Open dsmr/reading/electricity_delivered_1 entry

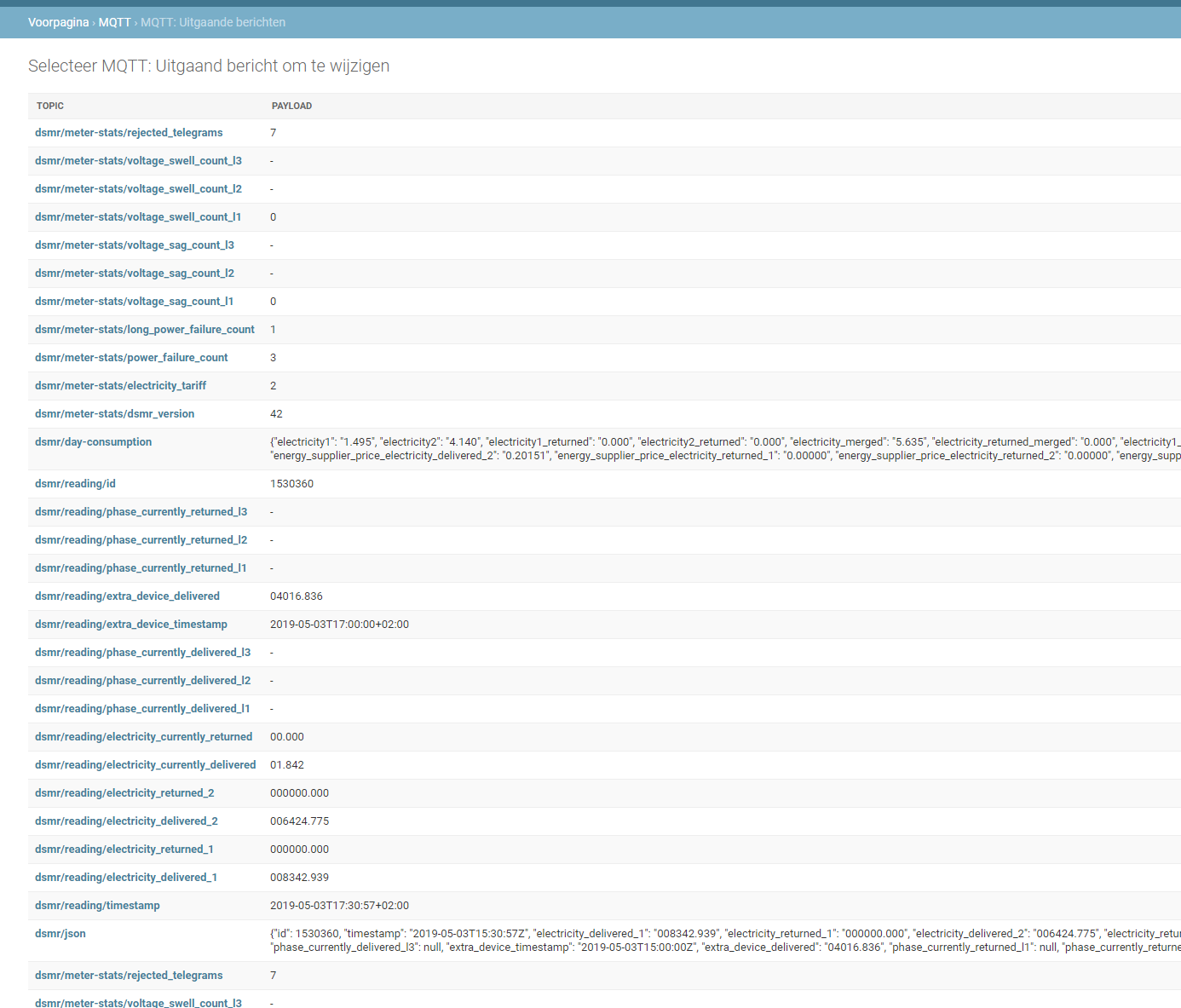(126, 878)
